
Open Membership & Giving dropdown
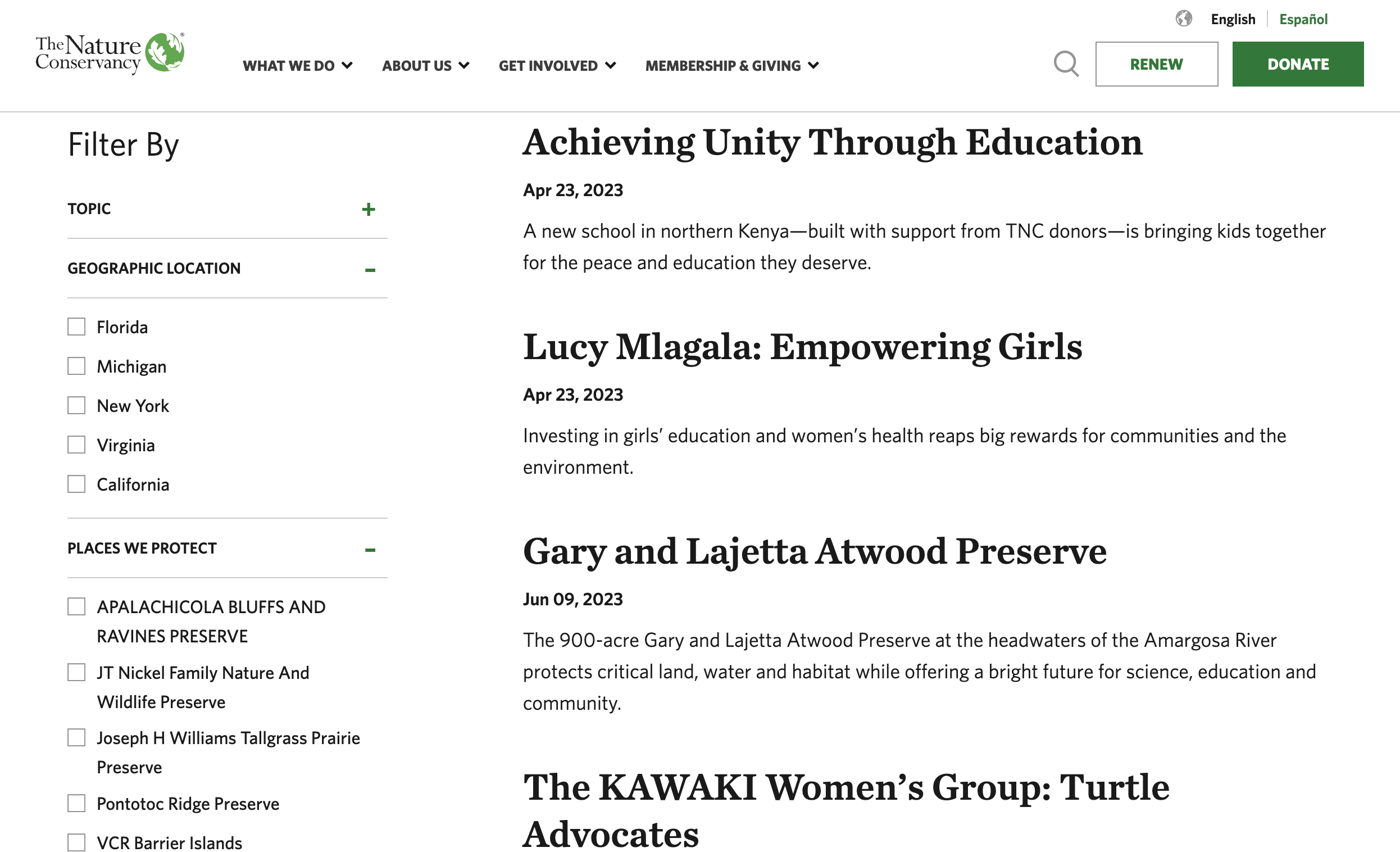(731, 65)
